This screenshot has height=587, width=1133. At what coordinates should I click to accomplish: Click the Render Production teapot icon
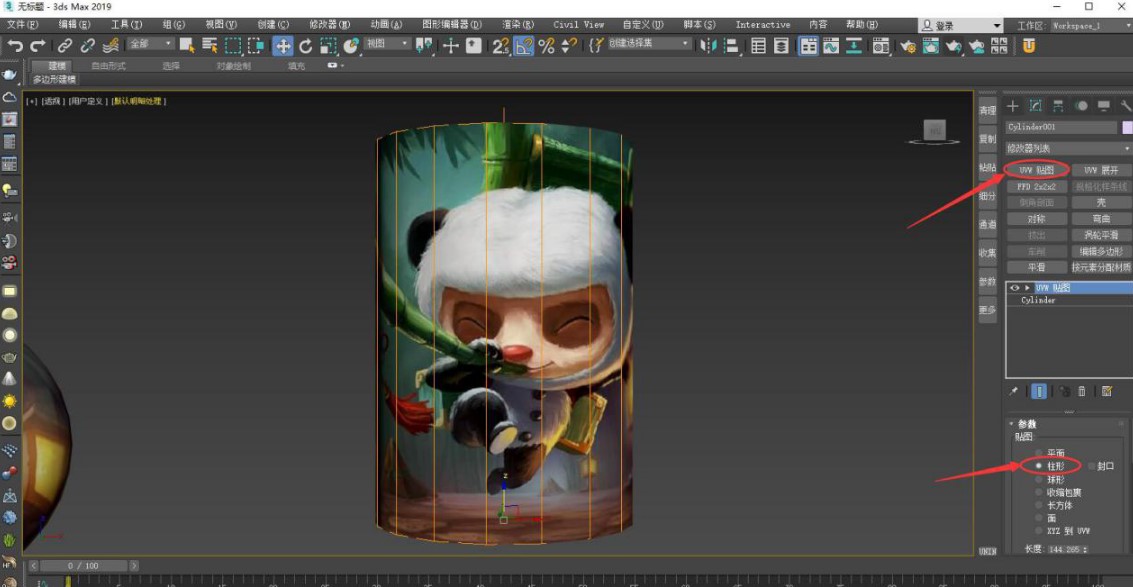954,46
